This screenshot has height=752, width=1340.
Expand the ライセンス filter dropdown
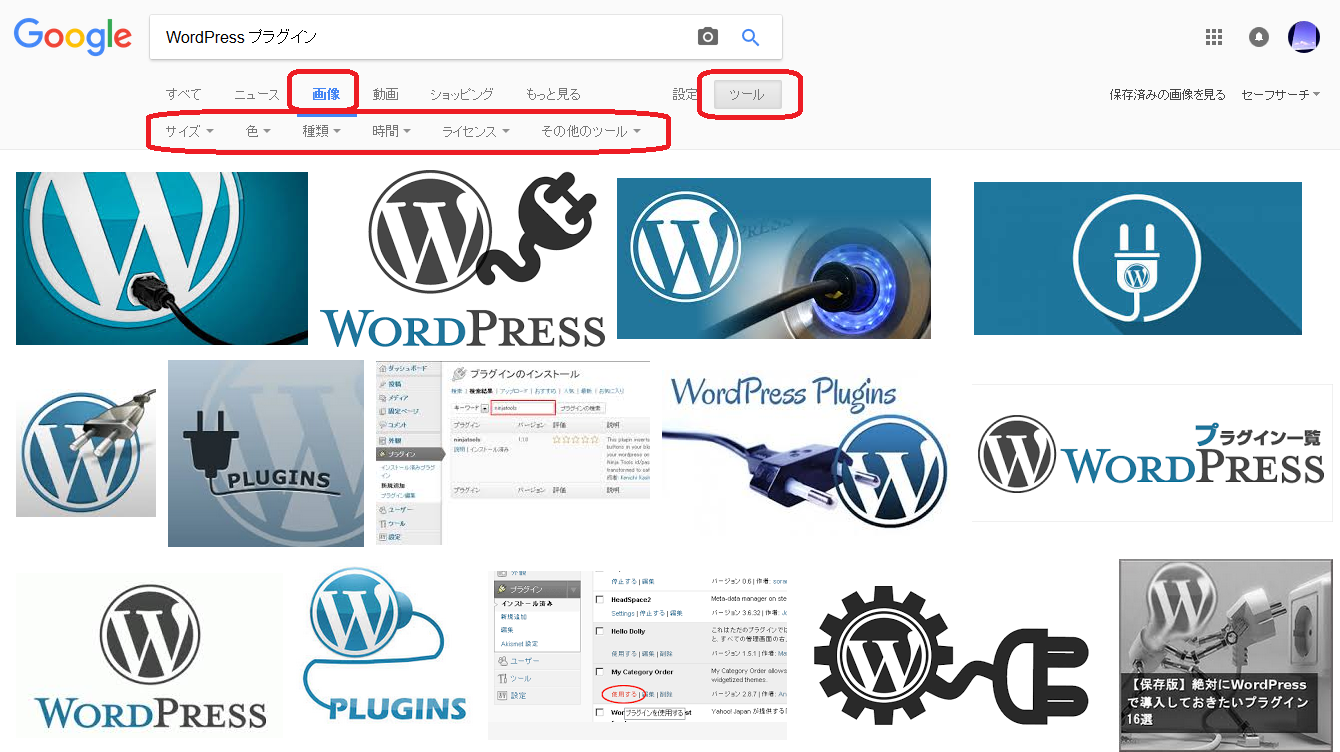pyautogui.click(x=476, y=131)
